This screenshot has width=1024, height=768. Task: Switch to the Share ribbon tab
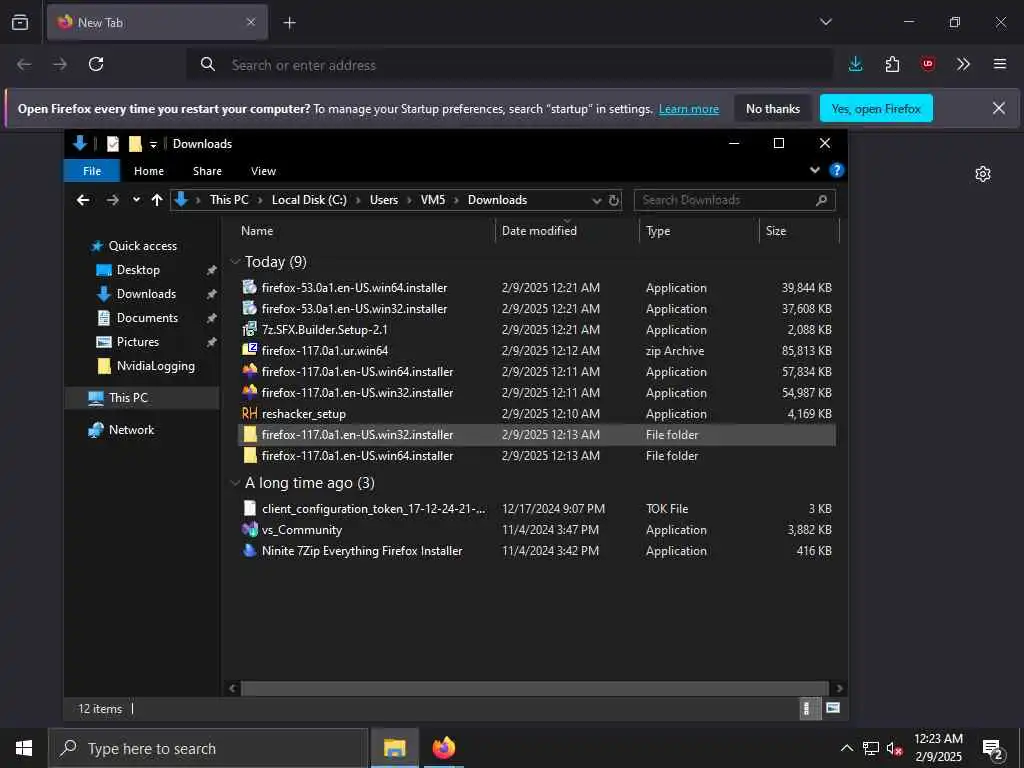(207, 171)
